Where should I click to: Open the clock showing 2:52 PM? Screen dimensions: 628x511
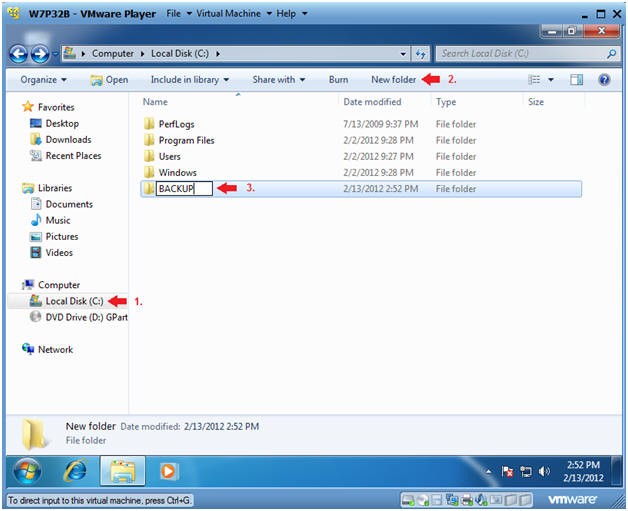coord(583,471)
